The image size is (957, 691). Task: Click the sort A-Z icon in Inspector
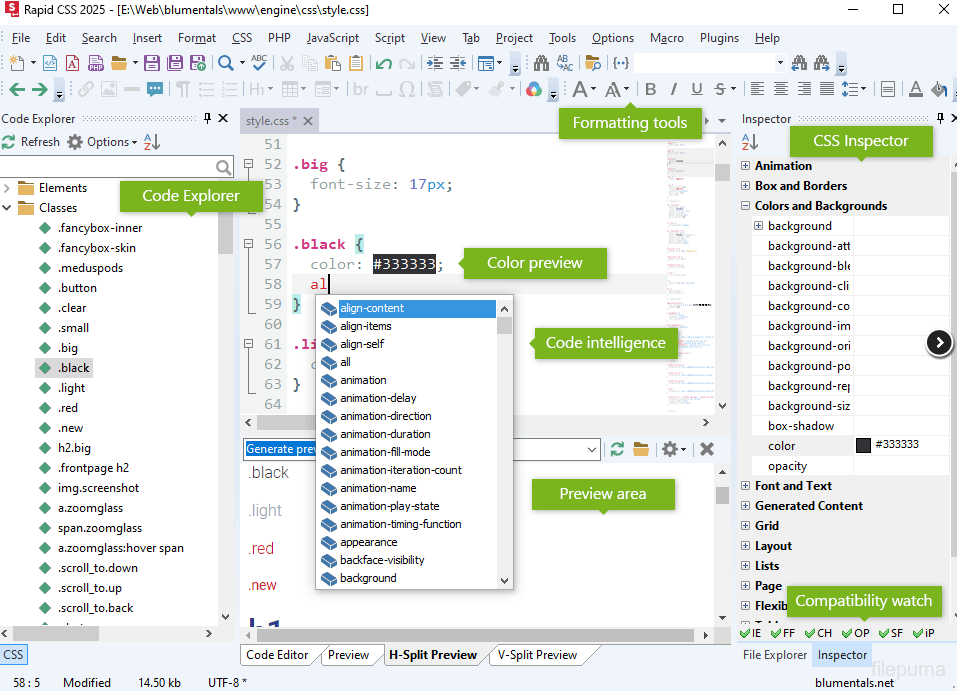point(750,142)
